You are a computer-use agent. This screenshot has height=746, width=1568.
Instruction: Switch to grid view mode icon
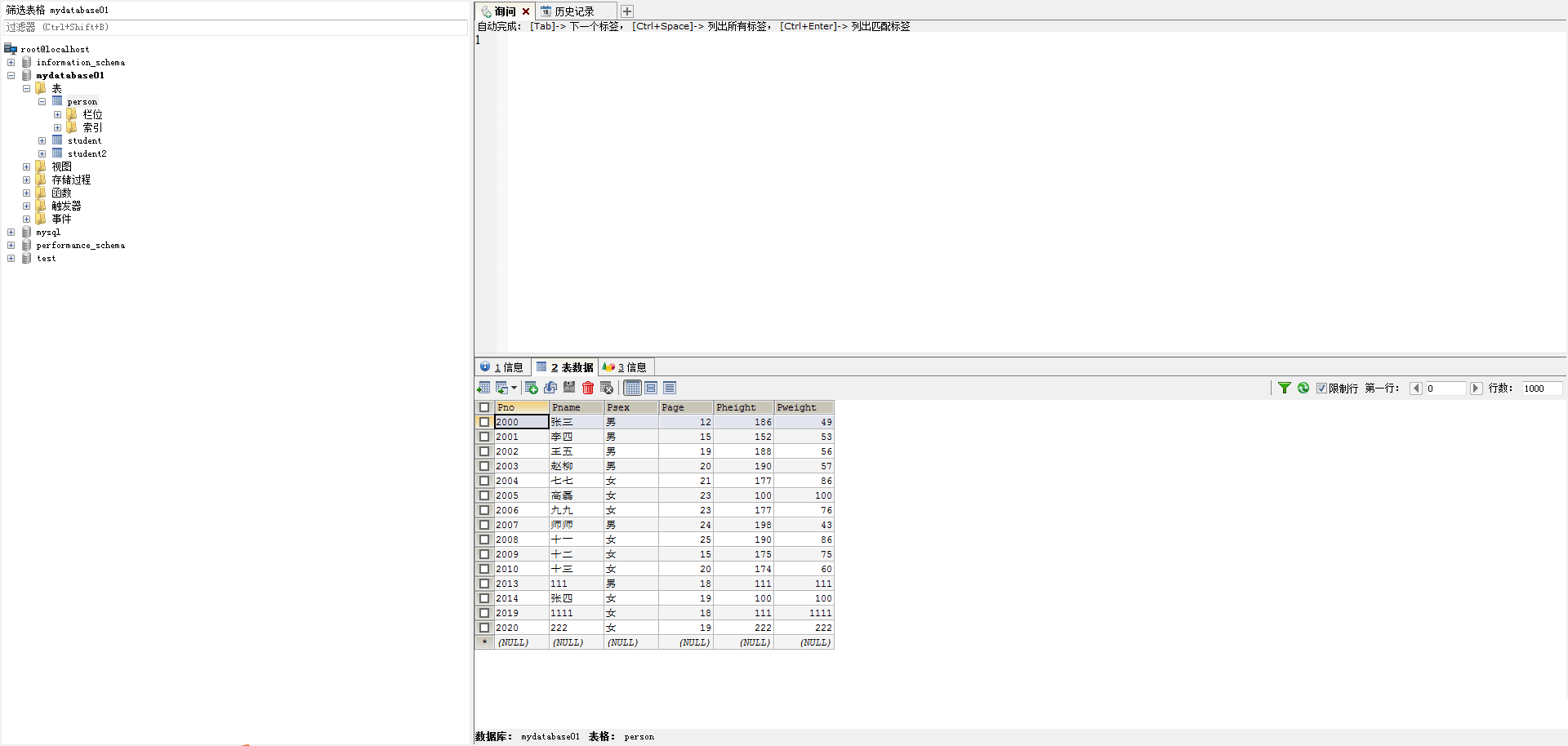633,388
